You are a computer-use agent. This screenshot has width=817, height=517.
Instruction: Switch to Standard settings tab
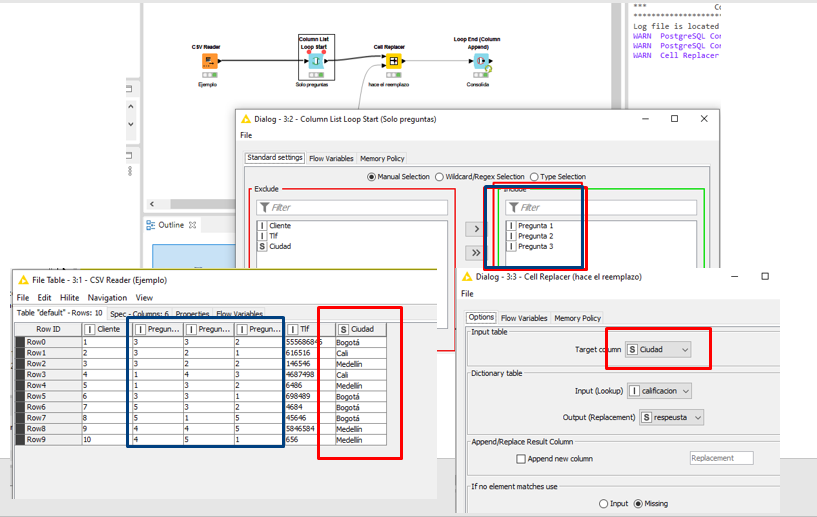coord(275,157)
